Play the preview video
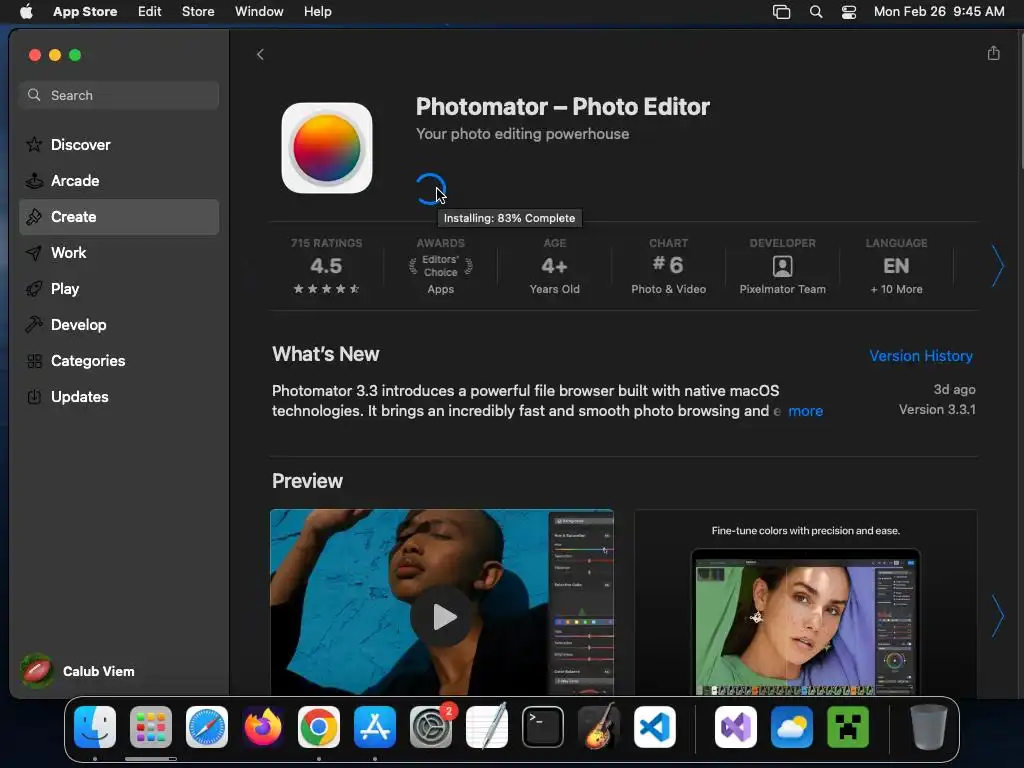 [x=442, y=616]
